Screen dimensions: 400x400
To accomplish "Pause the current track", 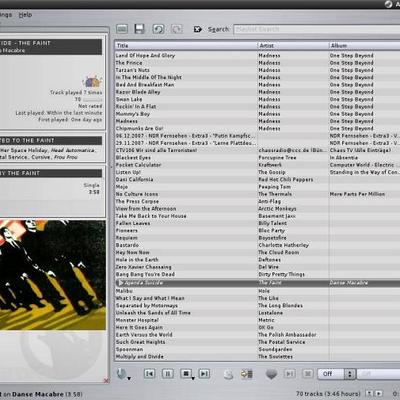I will click(168, 374).
